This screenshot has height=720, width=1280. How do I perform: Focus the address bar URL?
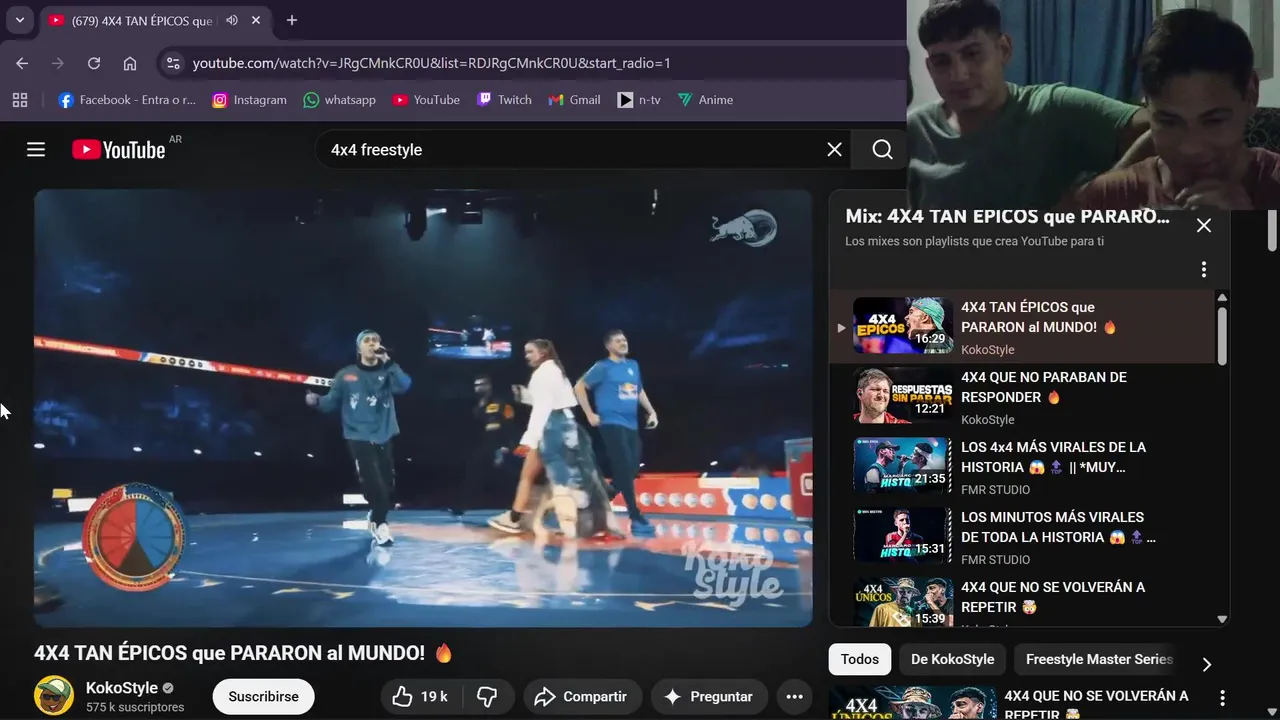pyautogui.click(x=431, y=63)
